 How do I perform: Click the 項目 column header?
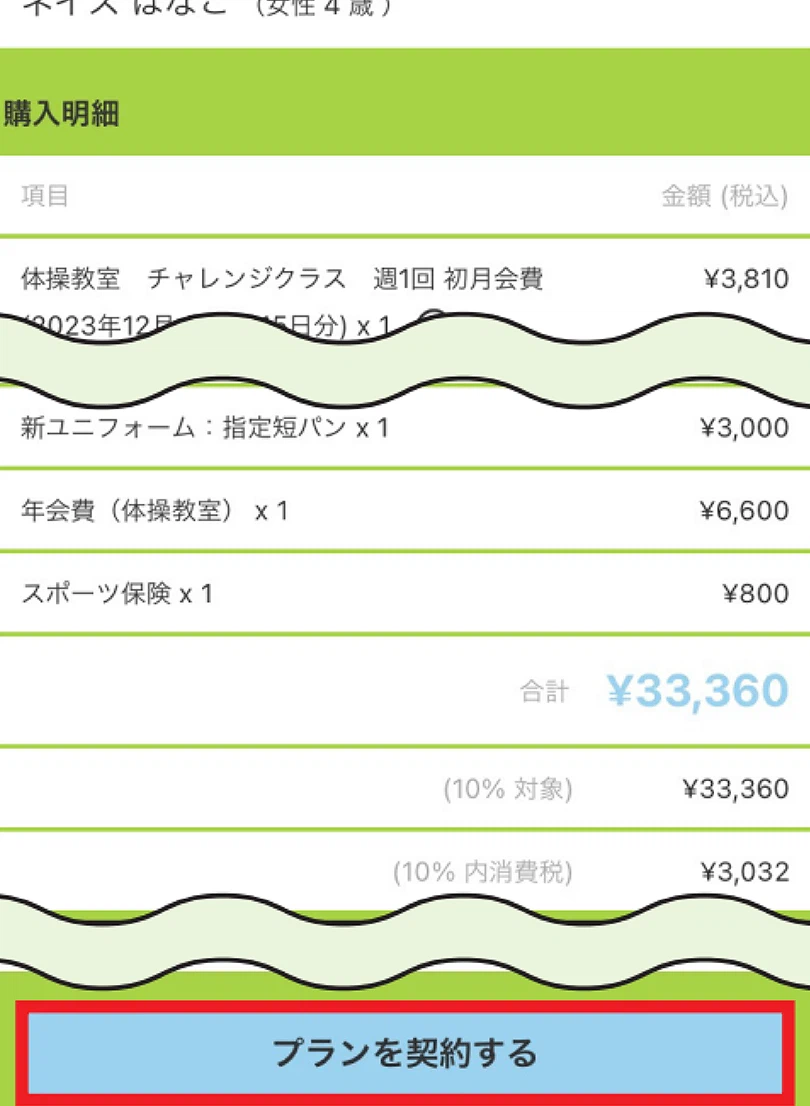point(45,196)
